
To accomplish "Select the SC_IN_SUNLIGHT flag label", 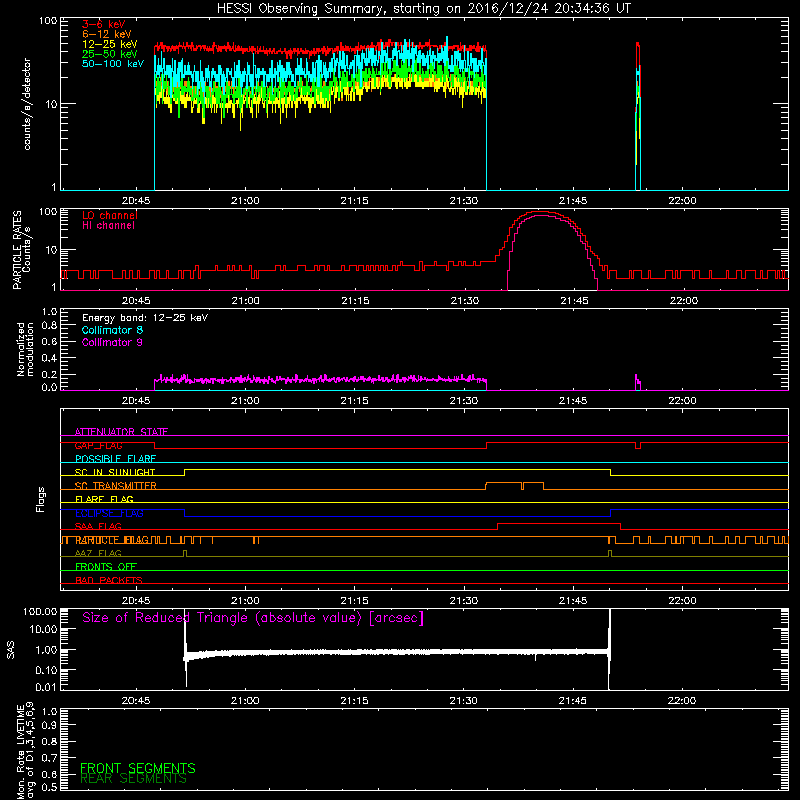I will click(115, 472).
